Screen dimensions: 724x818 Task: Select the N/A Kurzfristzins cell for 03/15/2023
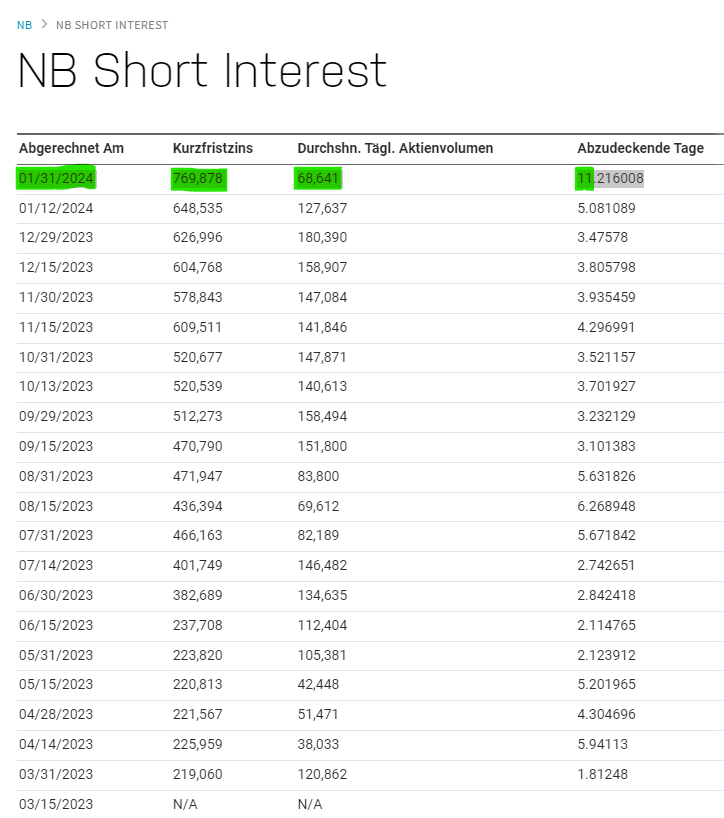[x=183, y=803]
